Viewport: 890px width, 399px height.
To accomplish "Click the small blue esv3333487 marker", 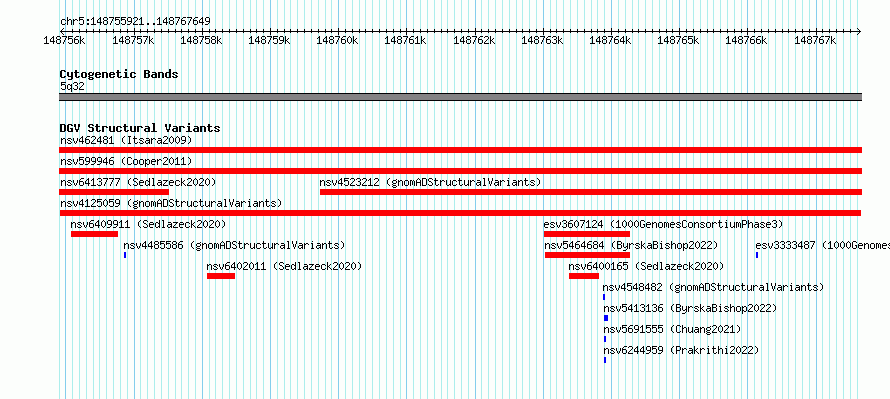I will 757,255.
